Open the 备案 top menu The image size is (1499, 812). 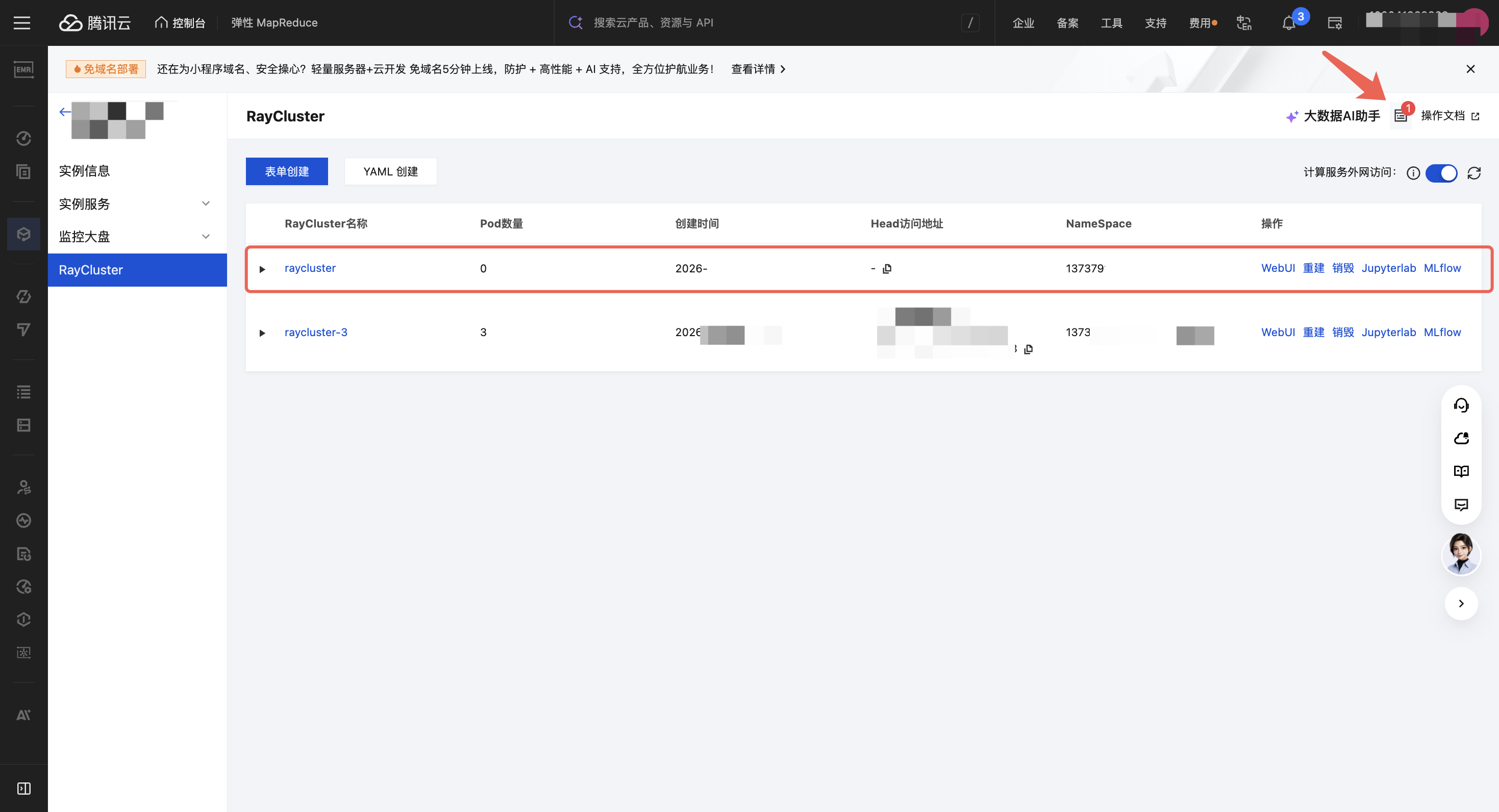pos(1068,22)
